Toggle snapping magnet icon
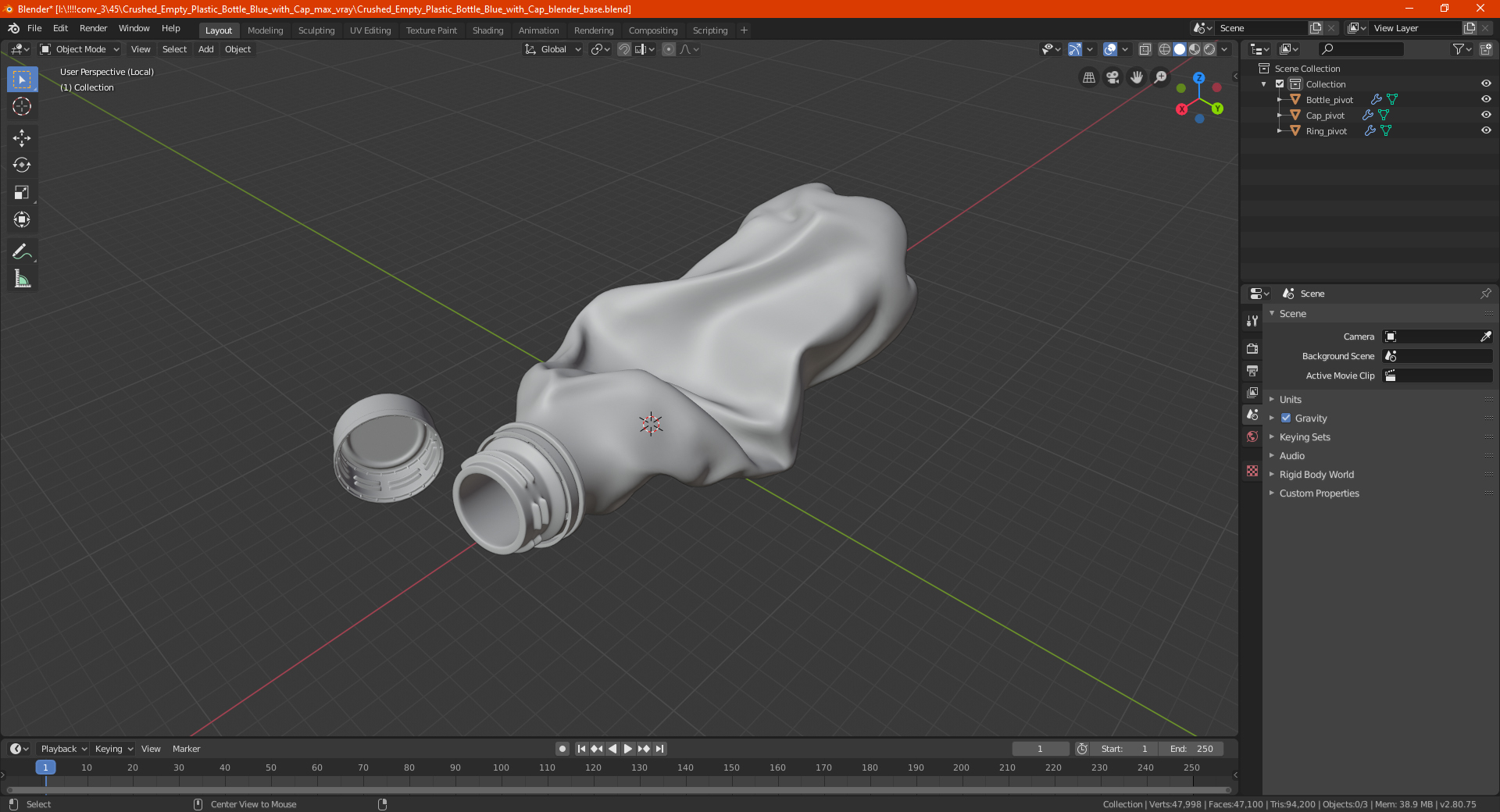 pyautogui.click(x=624, y=49)
